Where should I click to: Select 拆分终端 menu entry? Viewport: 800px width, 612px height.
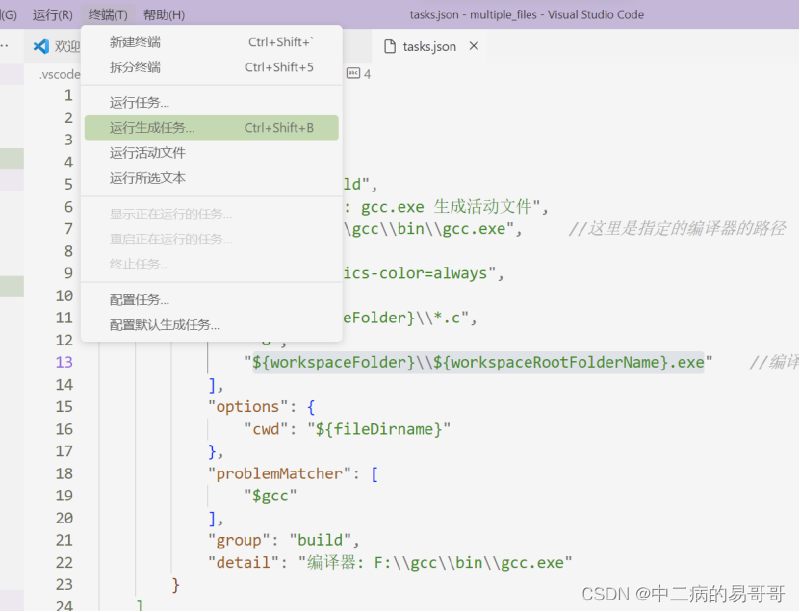(x=212, y=67)
